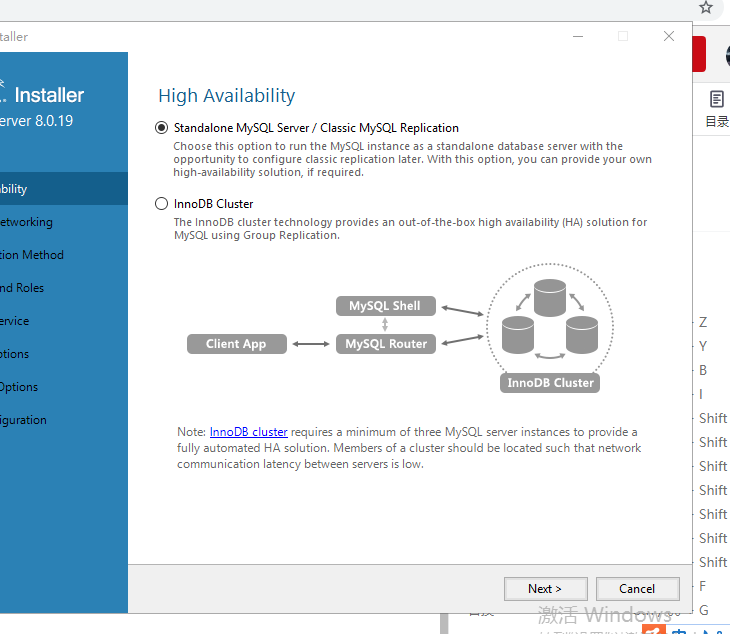Click the browser bookmark star icon

click(x=706, y=7)
